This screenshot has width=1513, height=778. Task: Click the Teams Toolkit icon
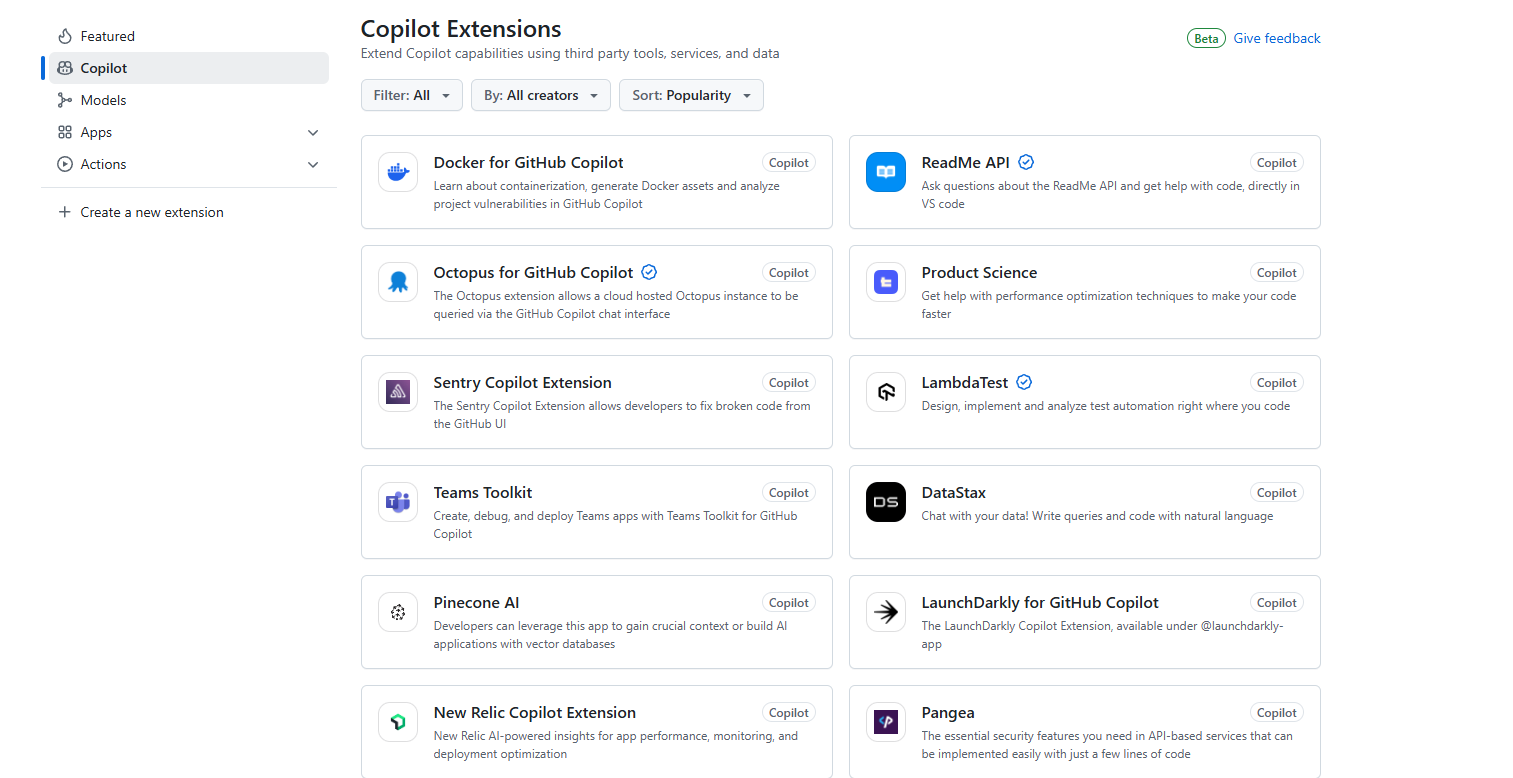coord(397,502)
